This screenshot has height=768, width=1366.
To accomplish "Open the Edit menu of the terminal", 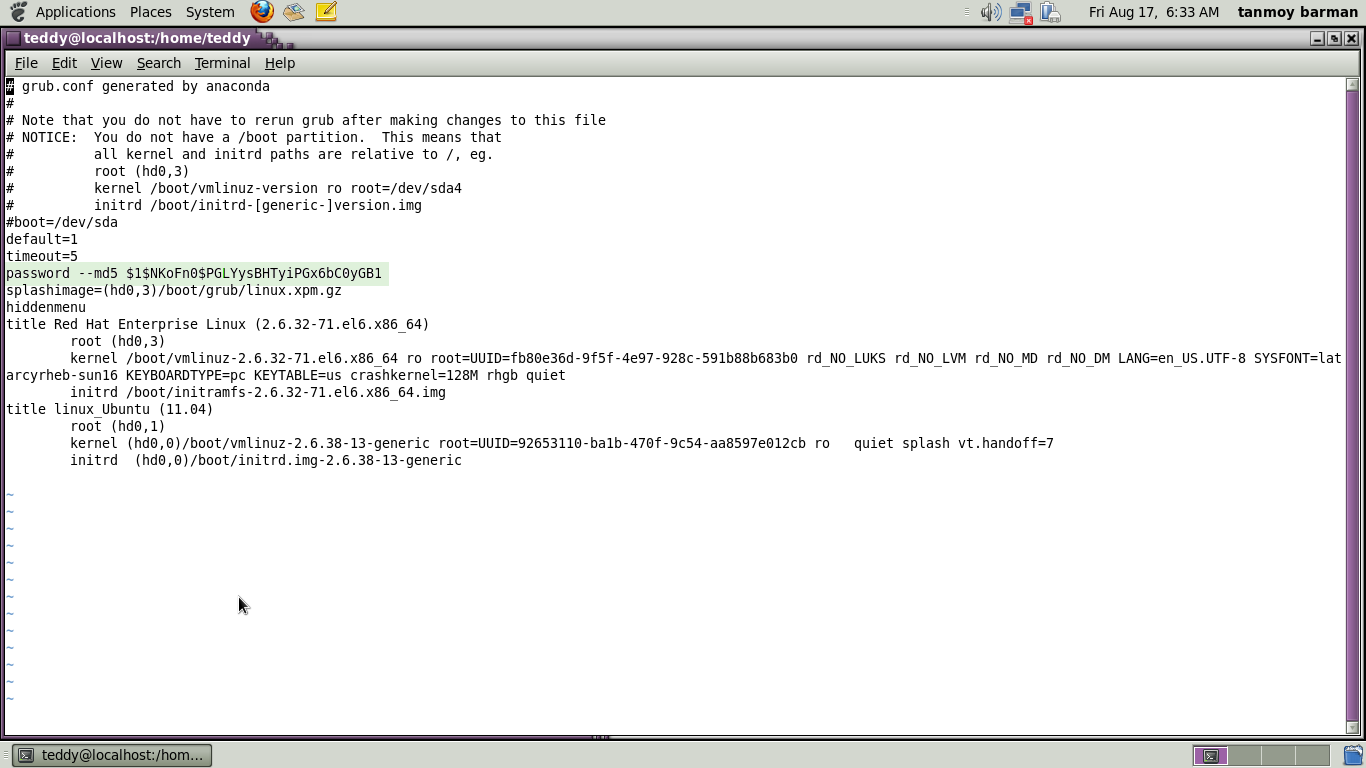I will coord(64,63).
